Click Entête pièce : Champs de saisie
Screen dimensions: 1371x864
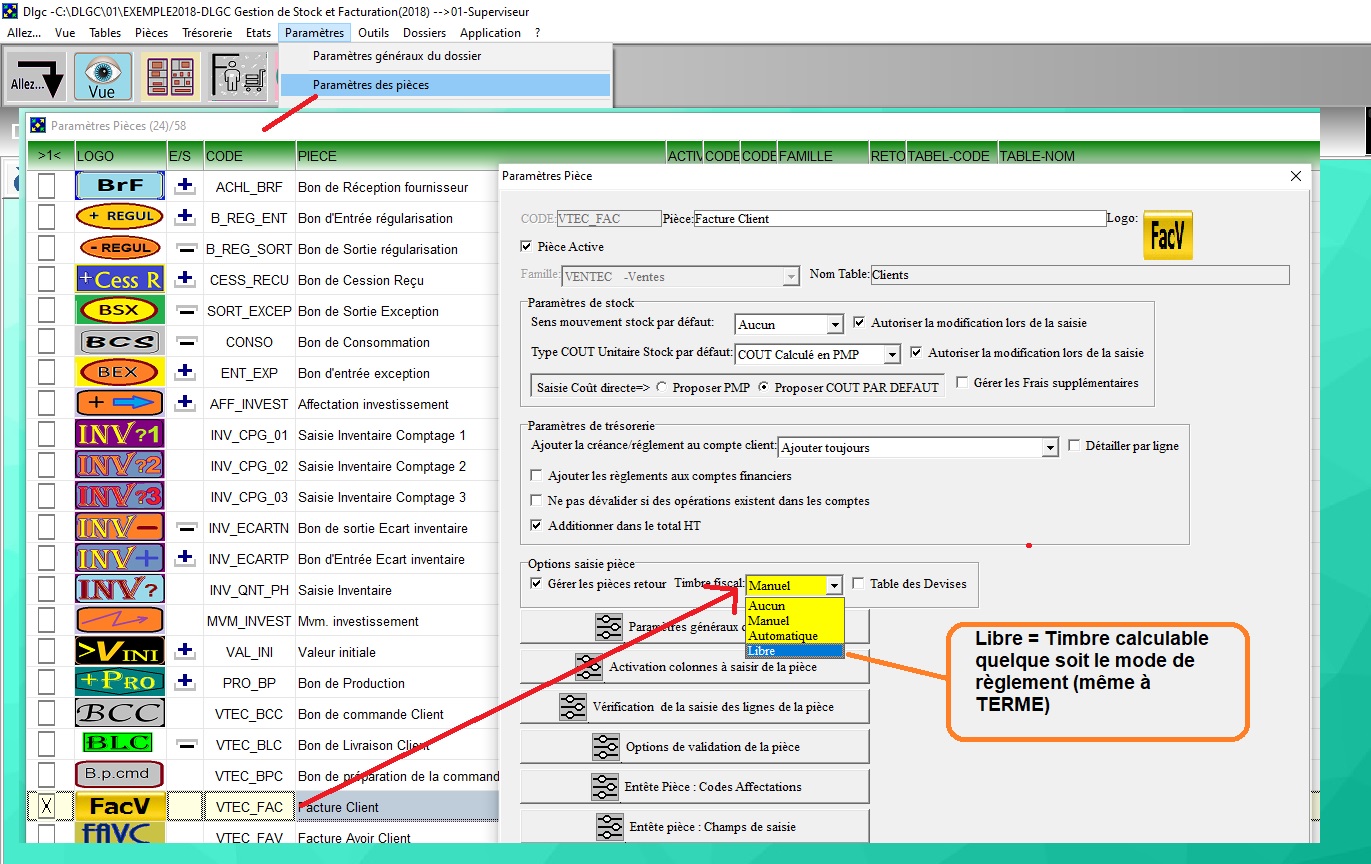click(695, 827)
